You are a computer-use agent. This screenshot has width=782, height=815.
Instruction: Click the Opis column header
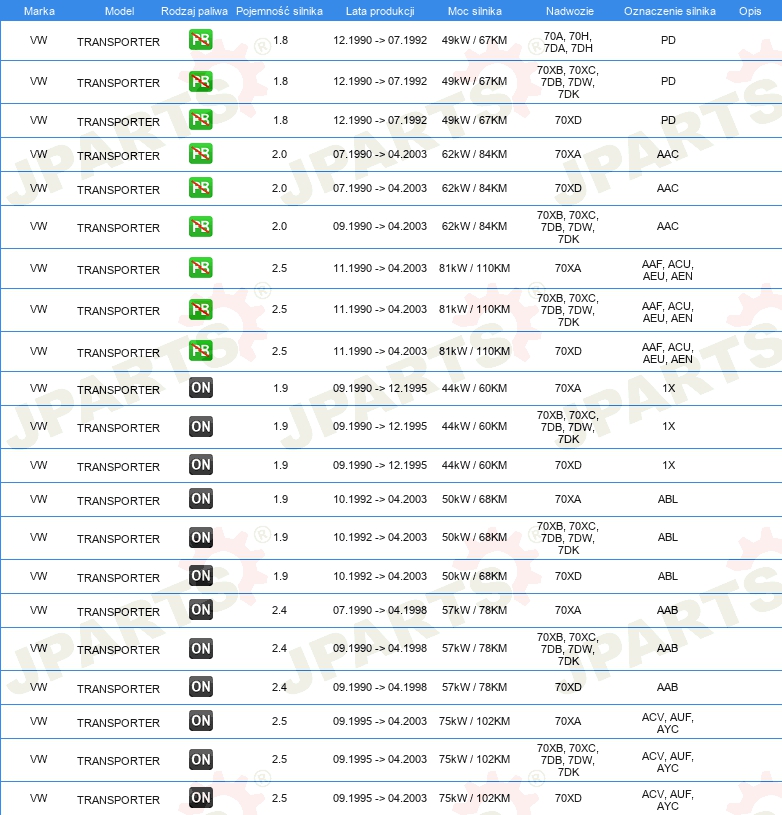[750, 11]
